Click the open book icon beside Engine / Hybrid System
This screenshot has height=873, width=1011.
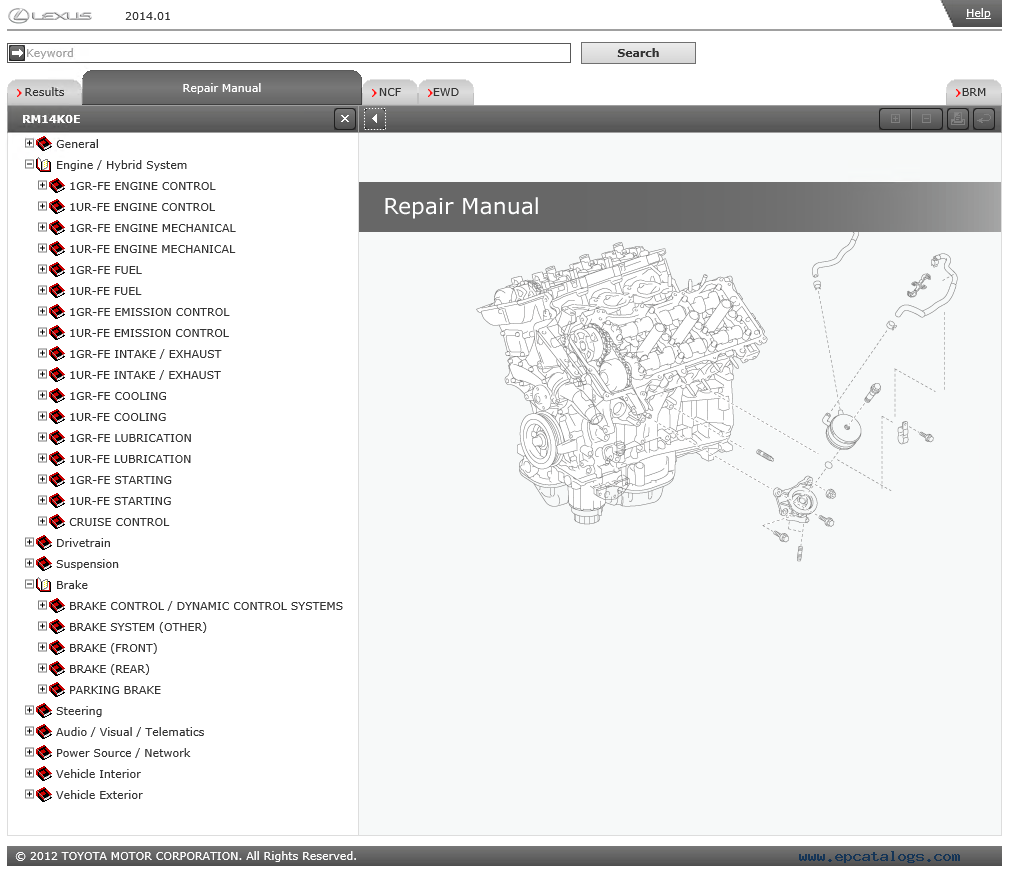[x=44, y=165]
